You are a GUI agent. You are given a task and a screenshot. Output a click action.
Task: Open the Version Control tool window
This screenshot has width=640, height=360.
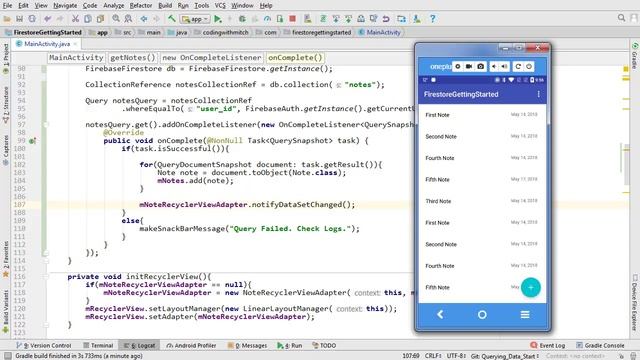44,345
